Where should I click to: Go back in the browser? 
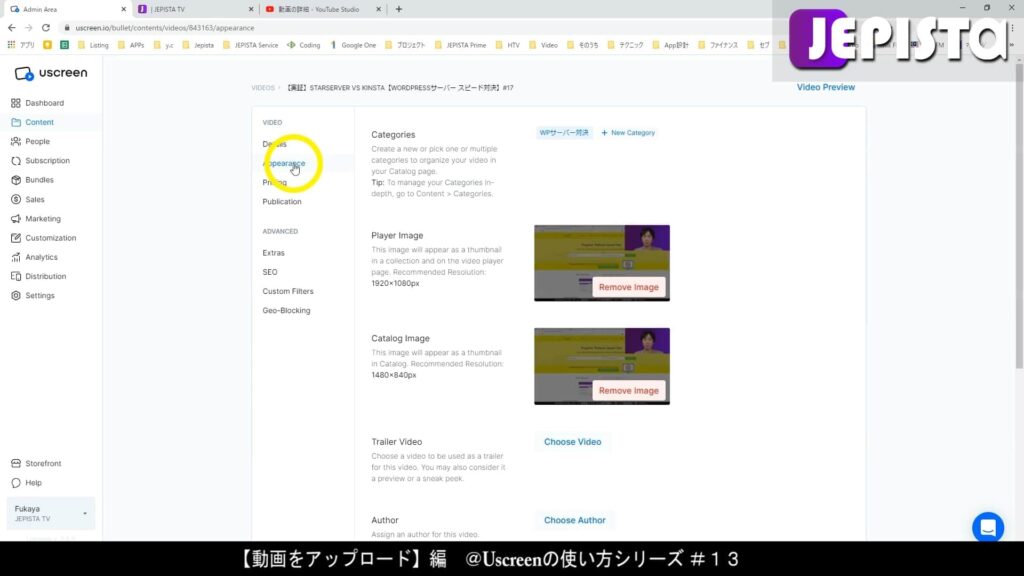coord(11,28)
